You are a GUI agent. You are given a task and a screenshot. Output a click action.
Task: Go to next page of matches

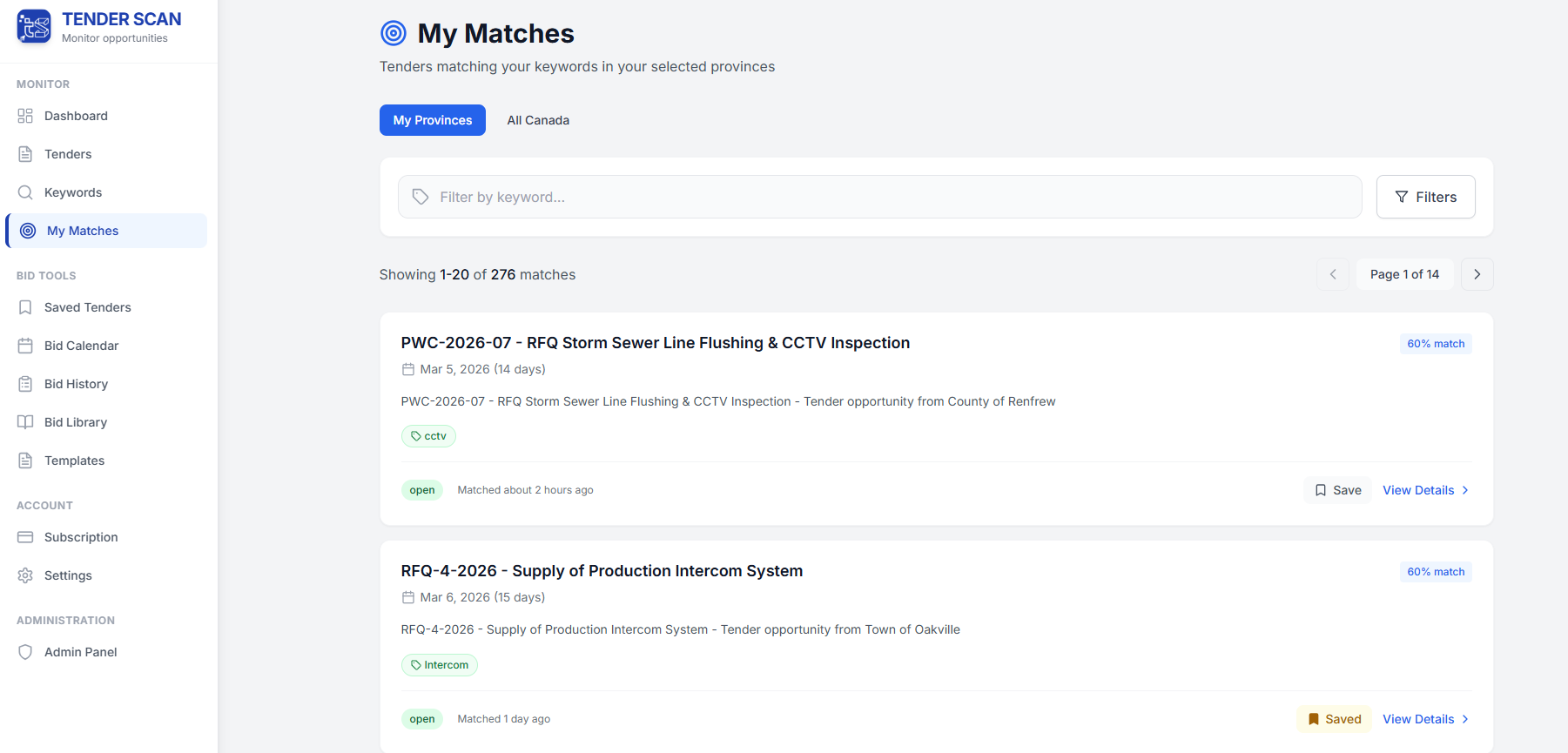[1477, 274]
